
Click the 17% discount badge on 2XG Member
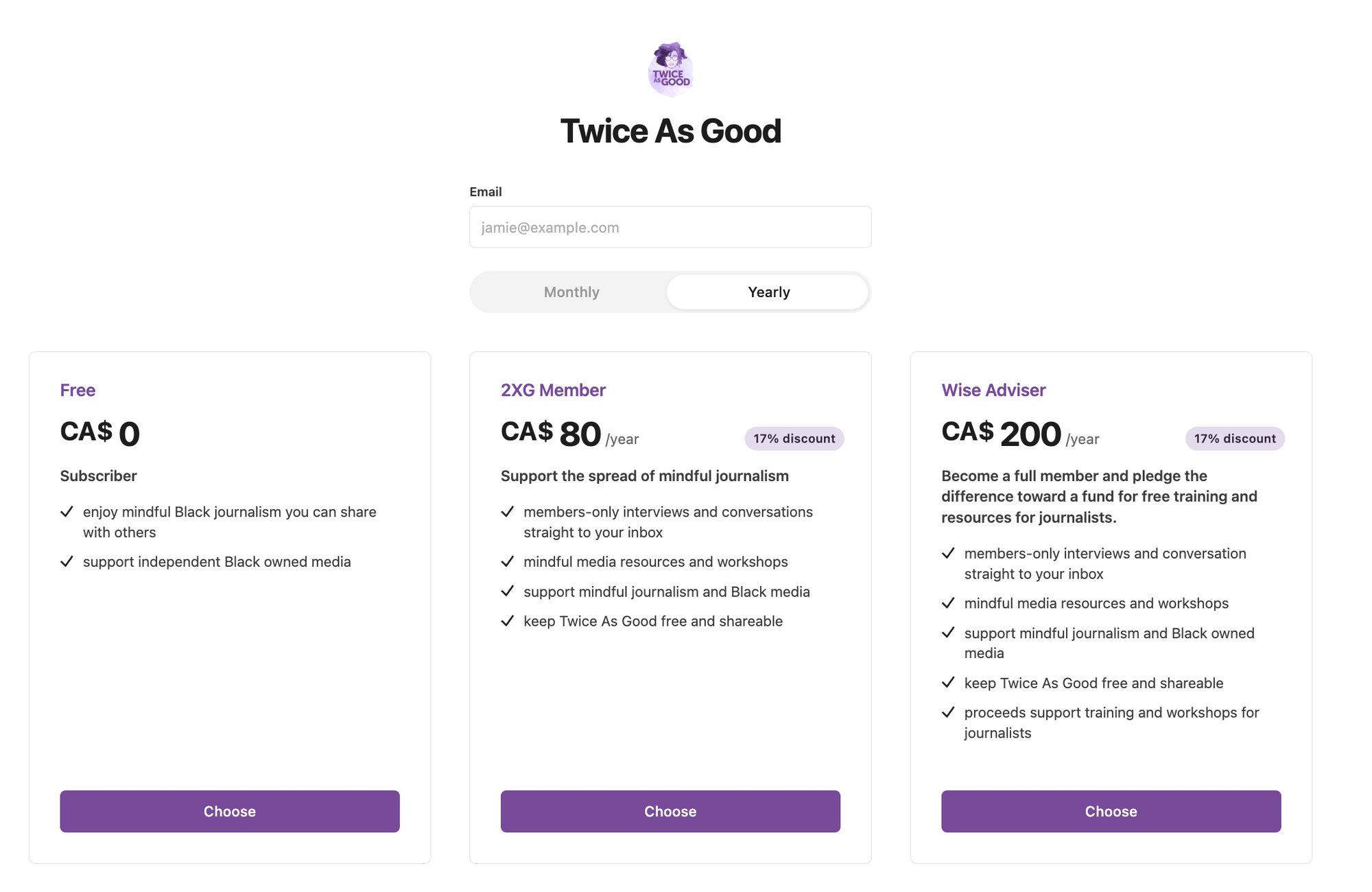(x=794, y=438)
